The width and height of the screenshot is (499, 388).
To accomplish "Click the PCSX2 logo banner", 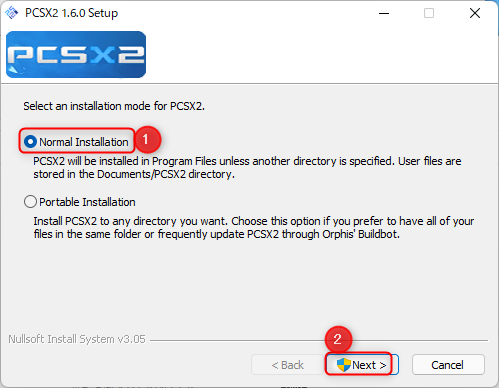I will tap(76, 54).
